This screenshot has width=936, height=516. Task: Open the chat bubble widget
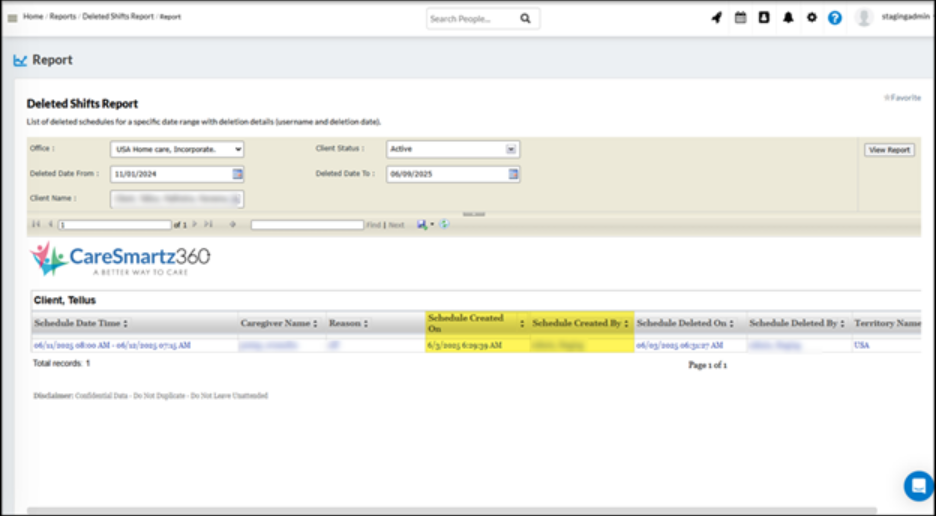pos(919,486)
